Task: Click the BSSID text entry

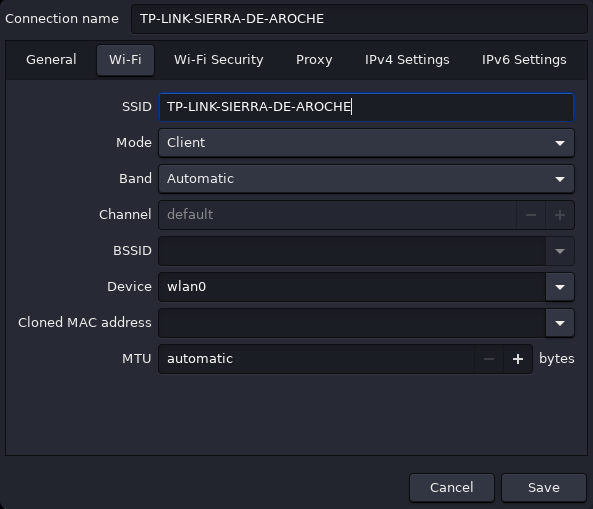Action: (352, 251)
